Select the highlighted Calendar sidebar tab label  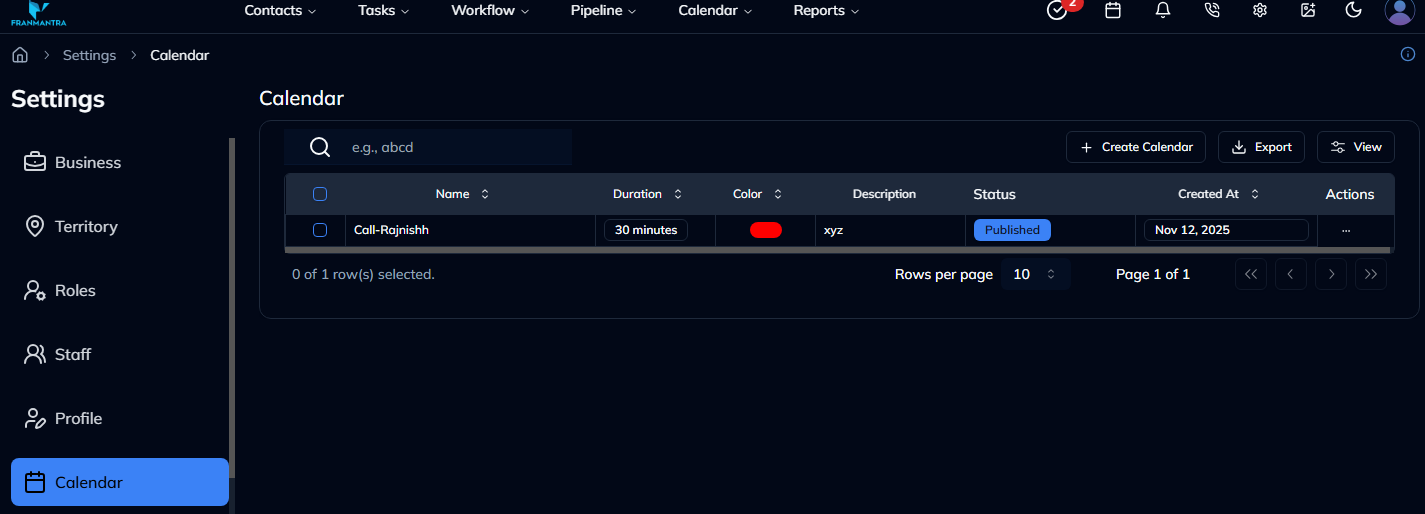[89, 482]
